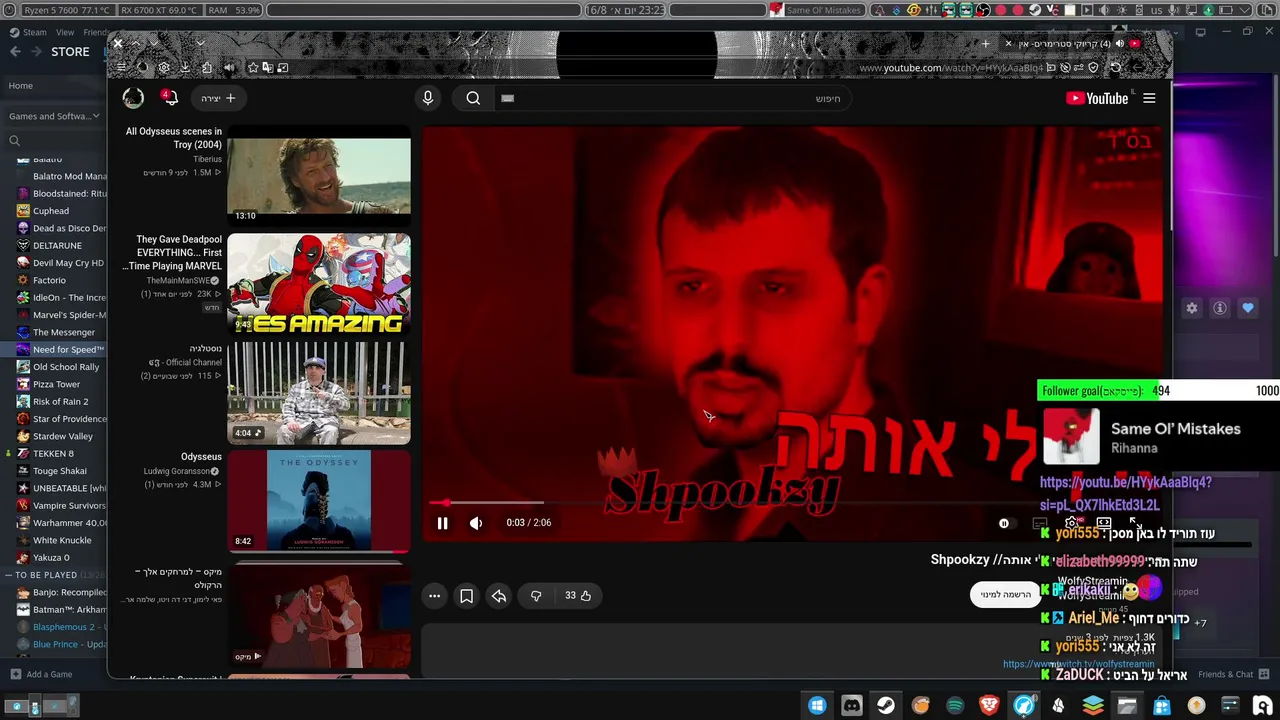Open 'They Gave Deadpool EVERYTHING' video title
1280x720 pixels.
pos(173,253)
